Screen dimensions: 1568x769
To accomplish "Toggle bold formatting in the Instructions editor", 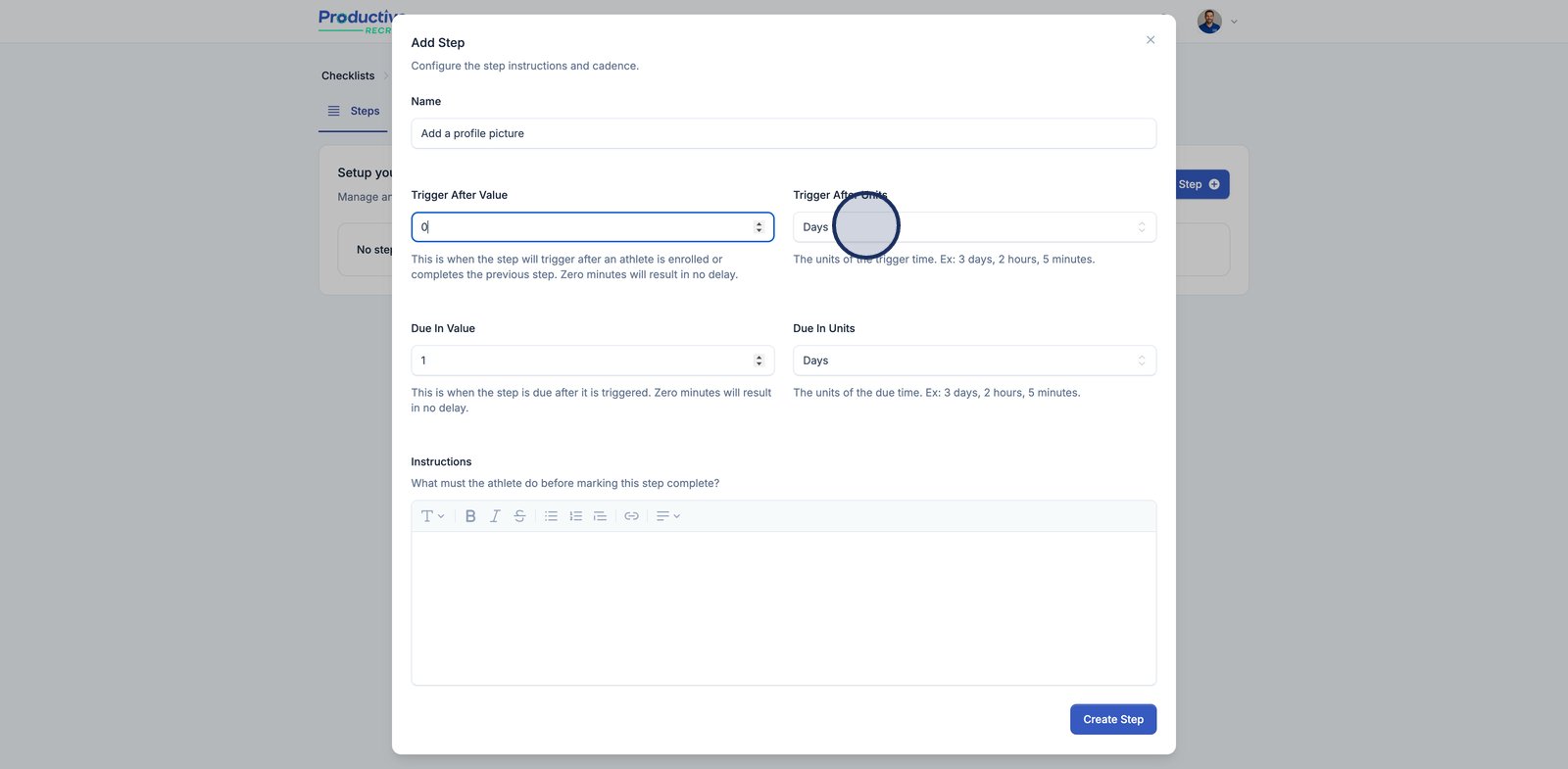I will pyautogui.click(x=470, y=516).
